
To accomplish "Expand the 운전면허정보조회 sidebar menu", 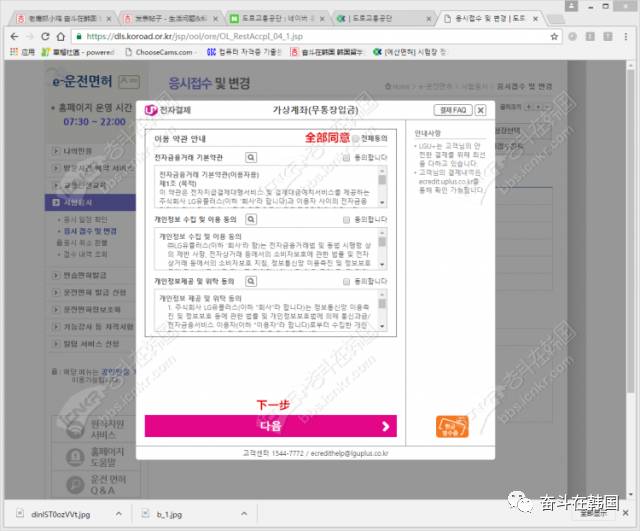I will [x=56, y=309].
